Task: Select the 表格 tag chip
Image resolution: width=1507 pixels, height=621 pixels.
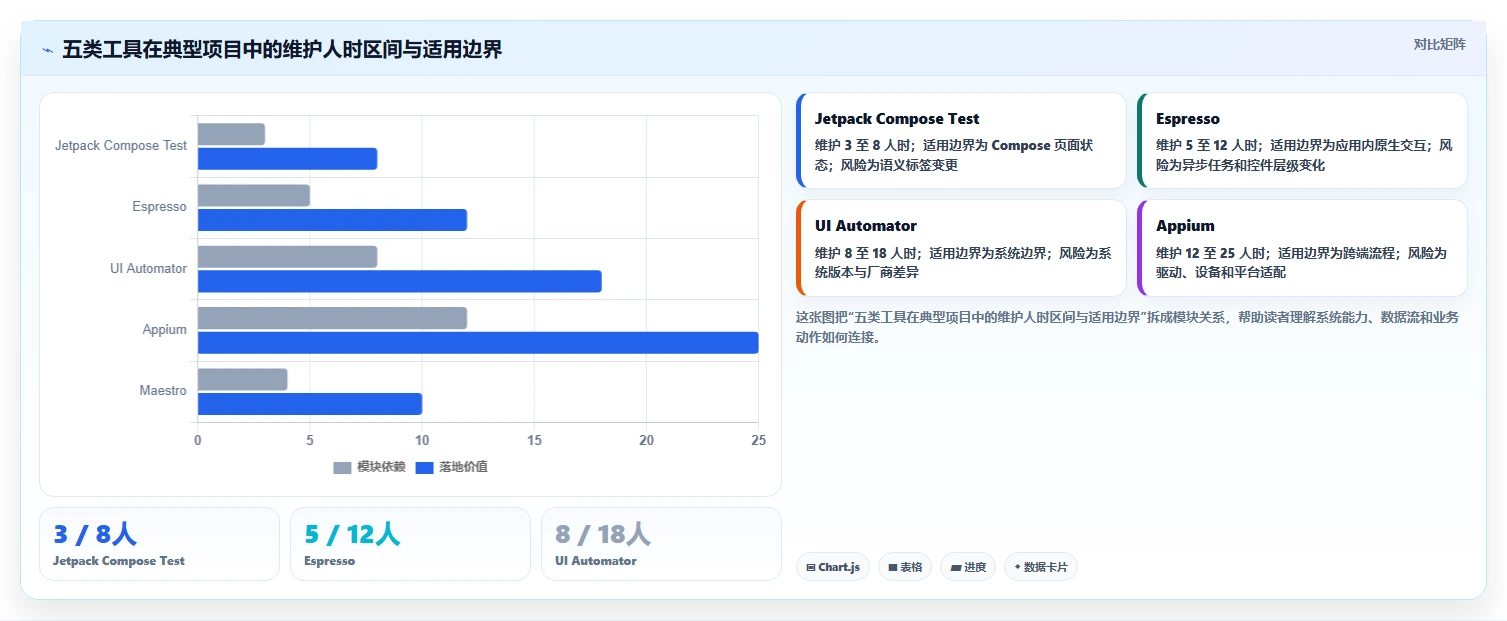Action: tap(905, 567)
